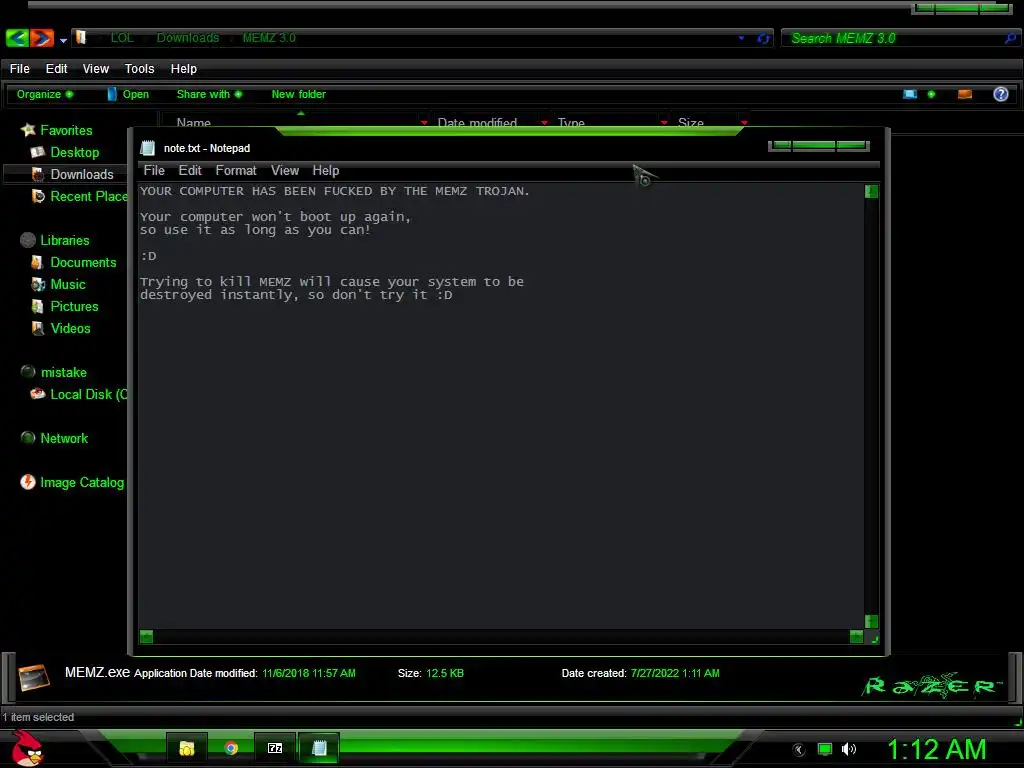The image size is (1024, 768).
Task: Click Notepad vertical scrollbar down arrow
Action: (871, 621)
